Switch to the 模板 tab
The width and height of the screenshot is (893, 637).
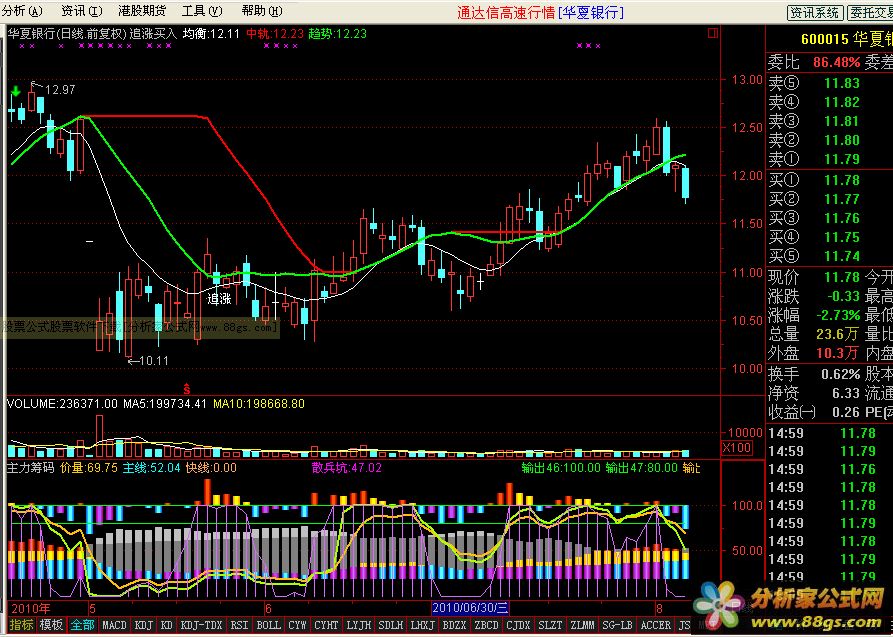pyautogui.click(x=51, y=625)
